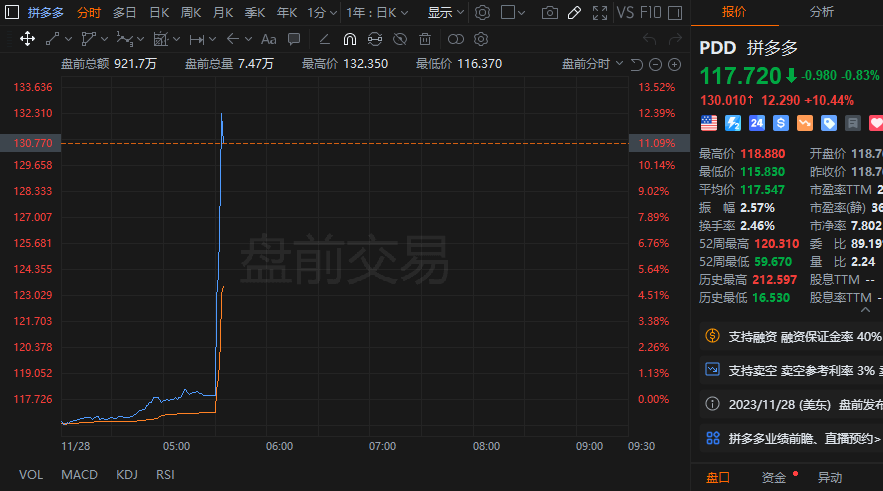Click the zoom out minus button
The image size is (883, 491).
coord(654,64)
